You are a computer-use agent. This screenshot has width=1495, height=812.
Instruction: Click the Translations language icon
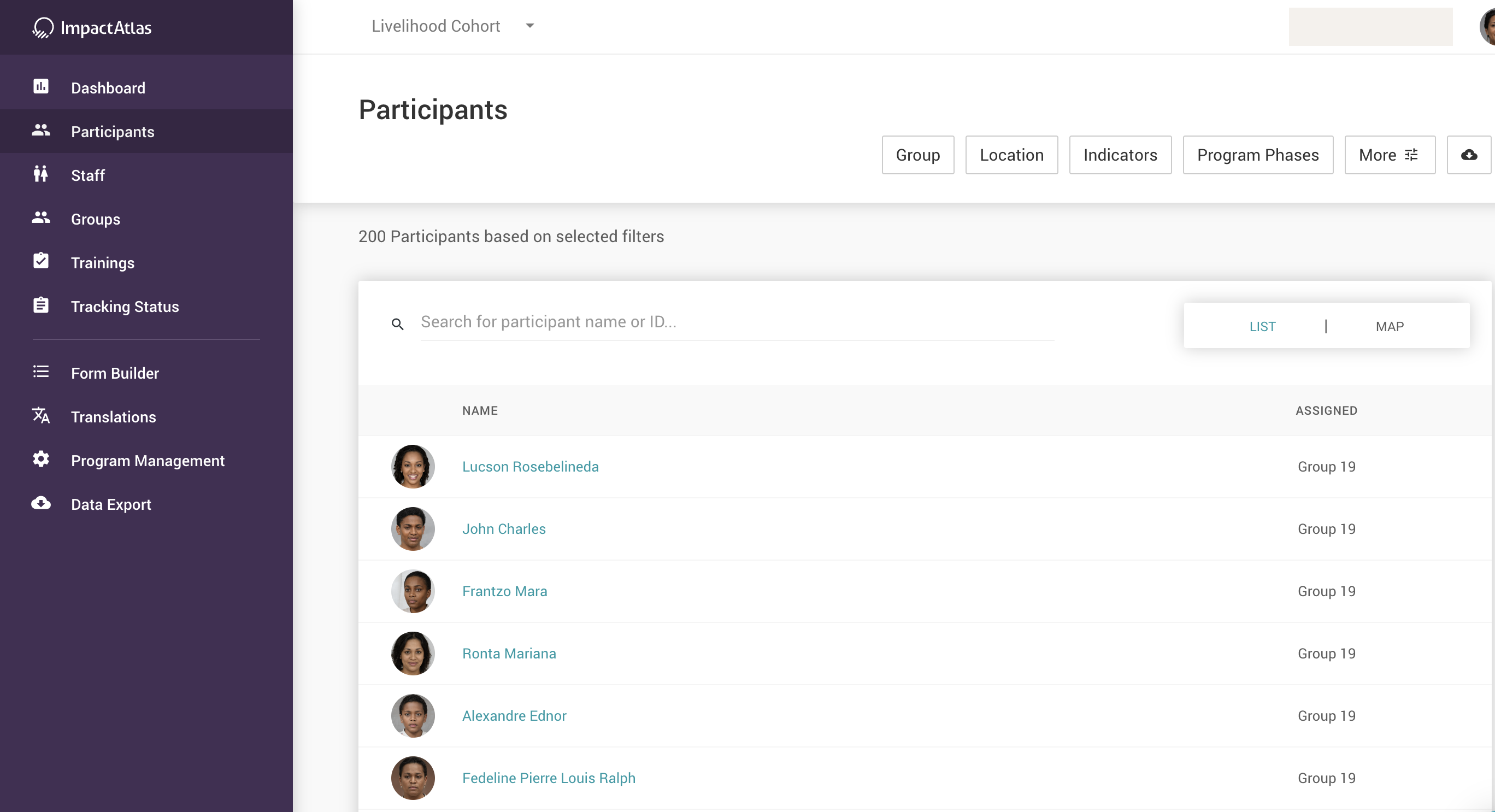(40, 416)
